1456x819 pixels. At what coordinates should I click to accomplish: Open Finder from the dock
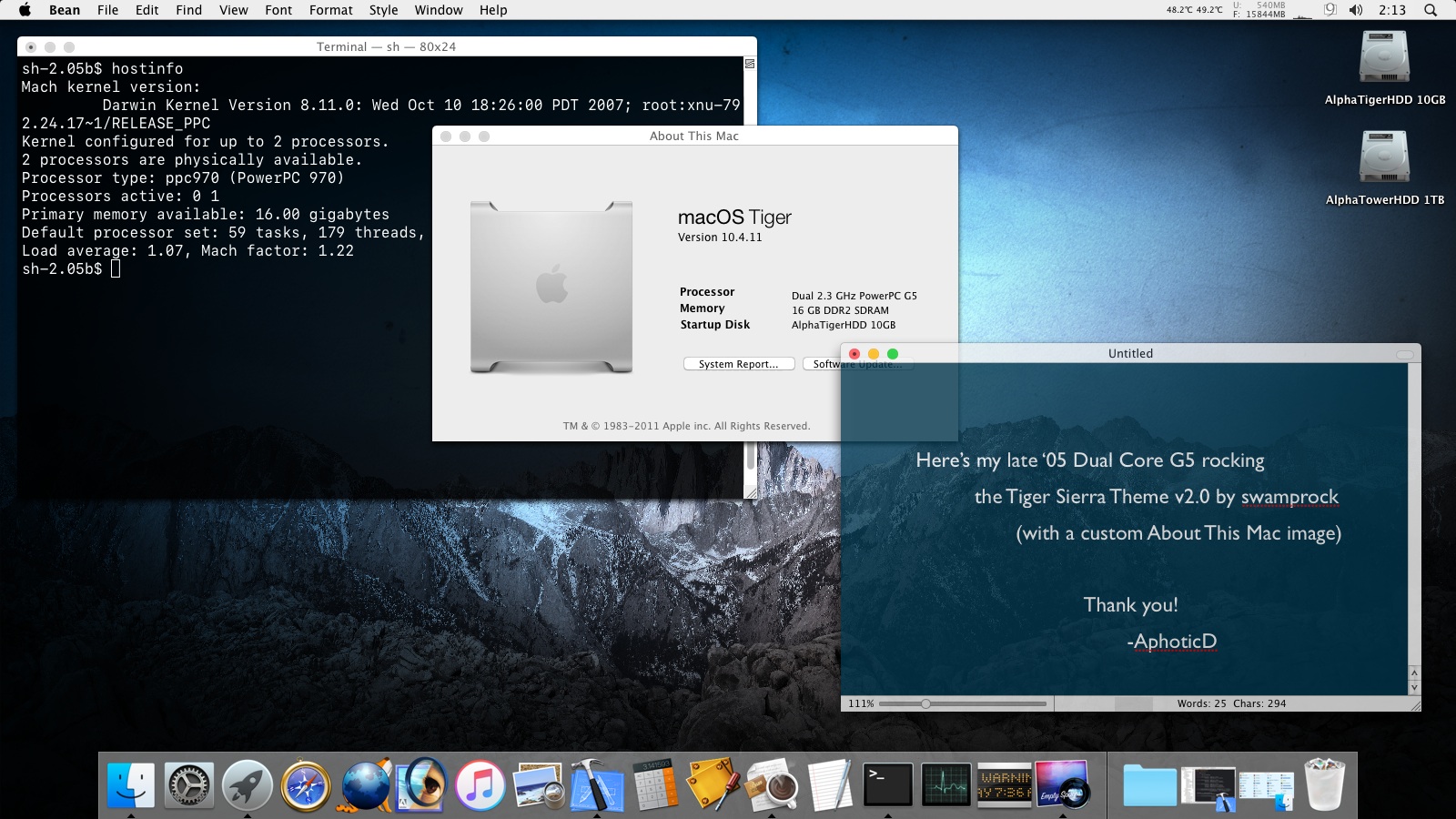point(131,784)
